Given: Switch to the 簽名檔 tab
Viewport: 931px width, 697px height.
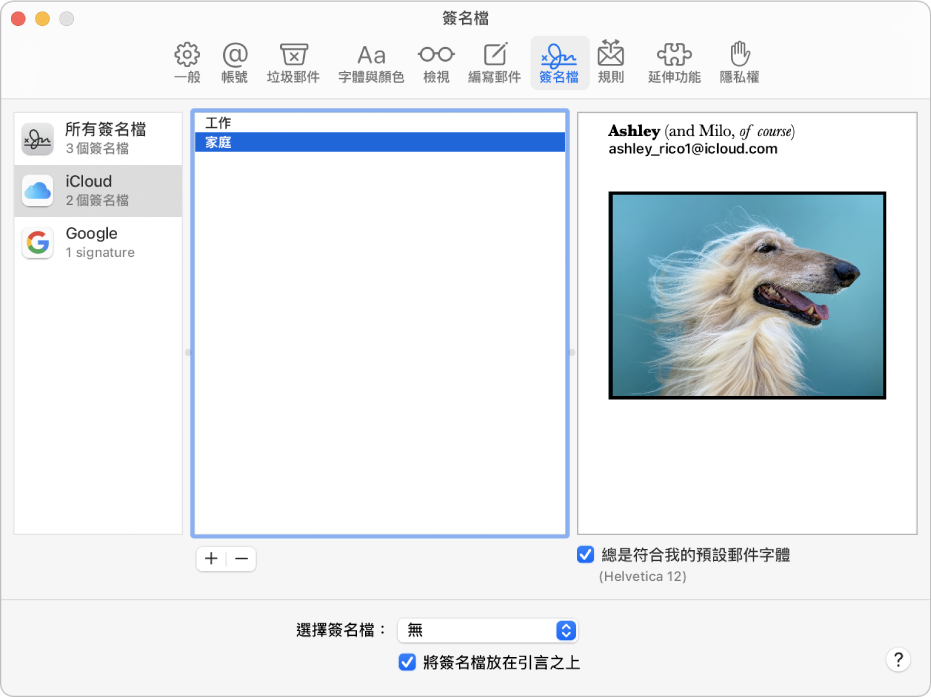Looking at the screenshot, I should pyautogui.click(x=558, y=62).
